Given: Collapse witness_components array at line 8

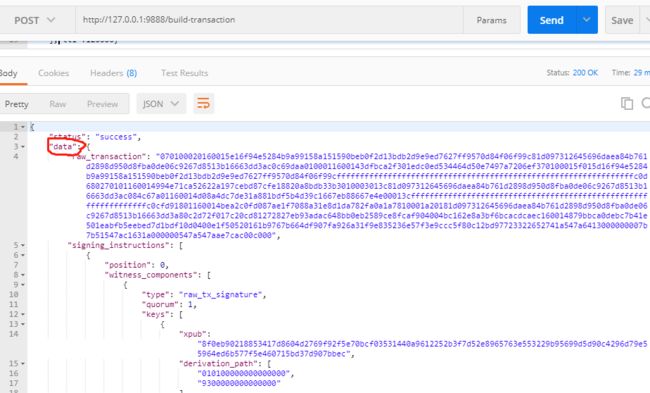Looking at the screenshot, I should (x=23, y=275).
